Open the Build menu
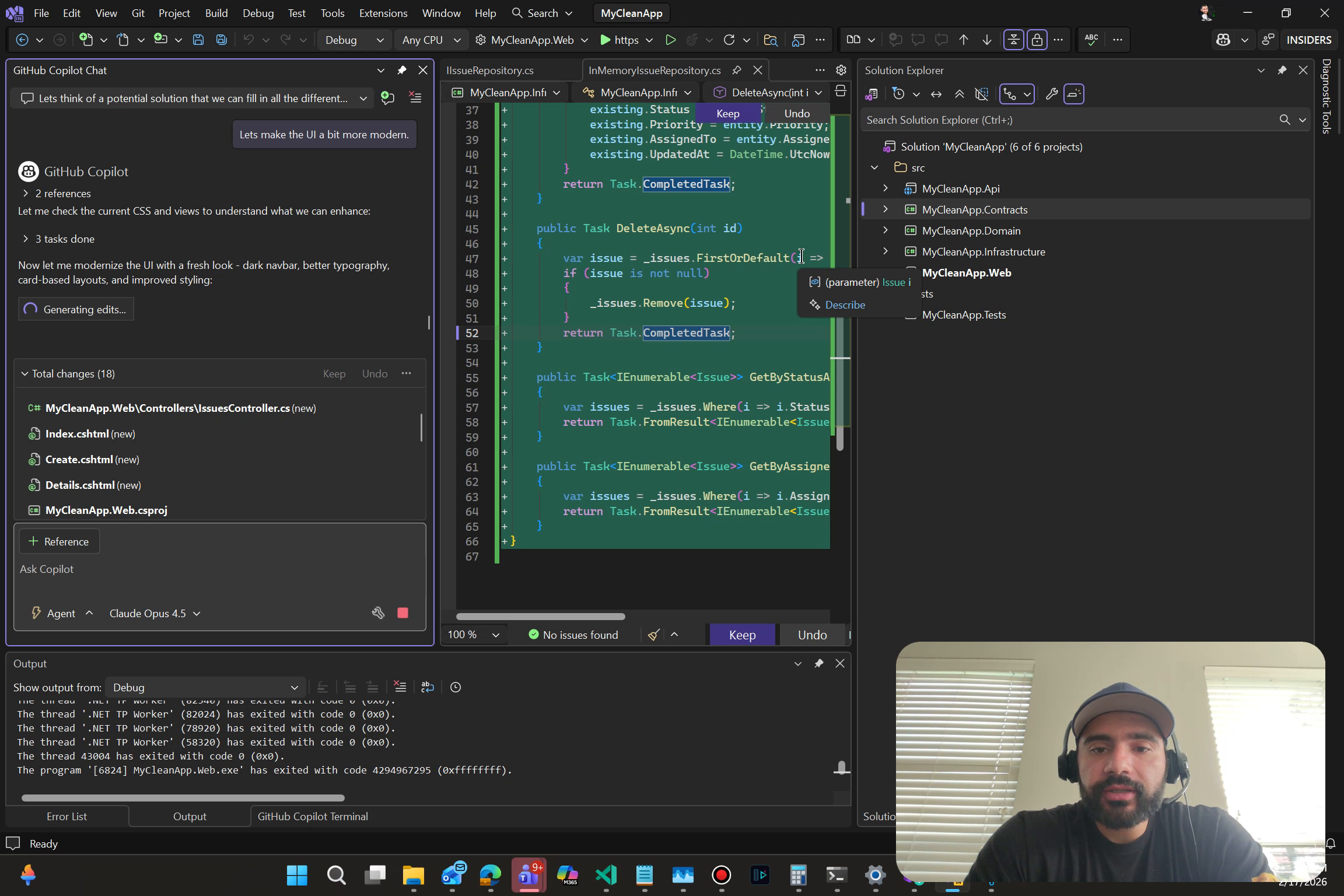Screen dimensions: 1344x896 (216, 13)
